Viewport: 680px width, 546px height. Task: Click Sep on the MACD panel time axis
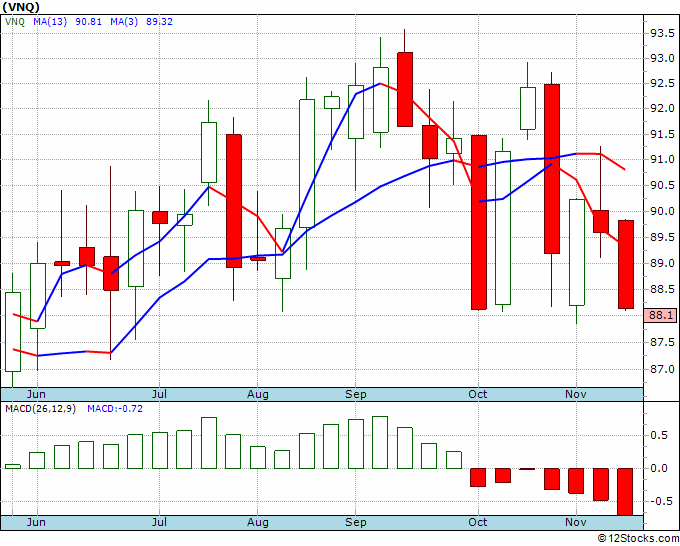356,522
